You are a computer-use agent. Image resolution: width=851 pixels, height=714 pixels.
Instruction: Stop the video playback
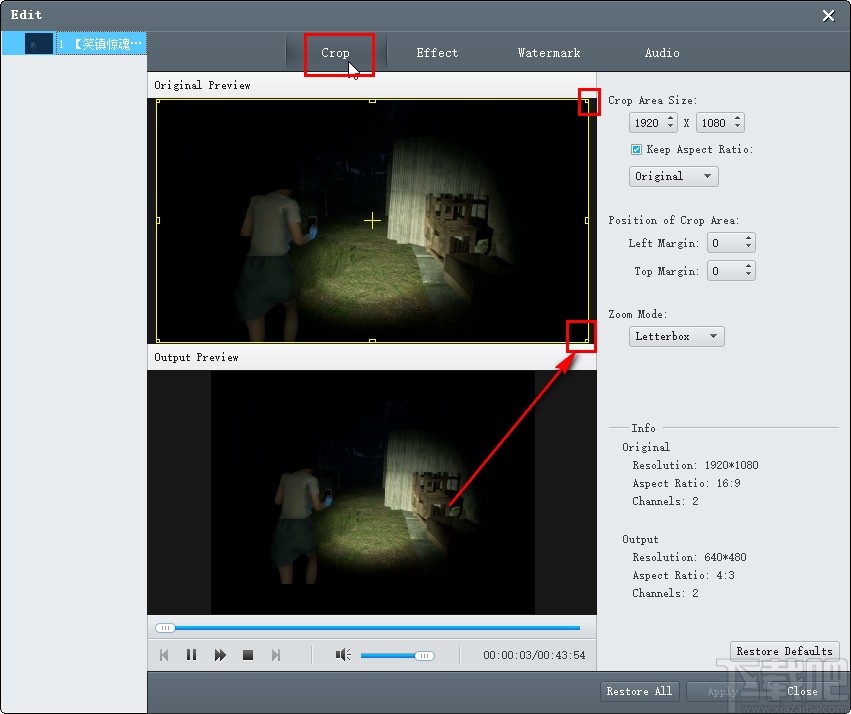248,655
